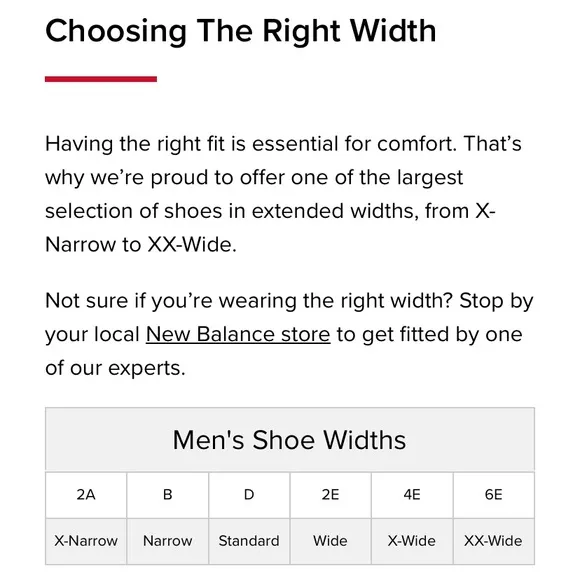Click the Narrow label cell
This screenshot has height=580, width=580.
(168, 541)
